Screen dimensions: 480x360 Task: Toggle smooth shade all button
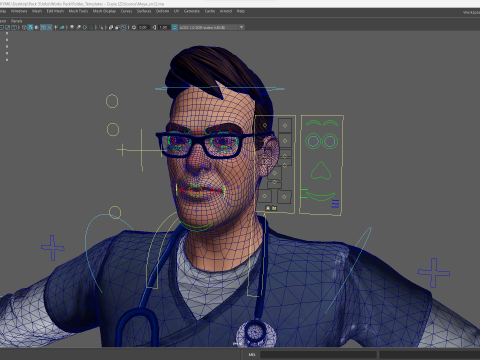point(30,27)
